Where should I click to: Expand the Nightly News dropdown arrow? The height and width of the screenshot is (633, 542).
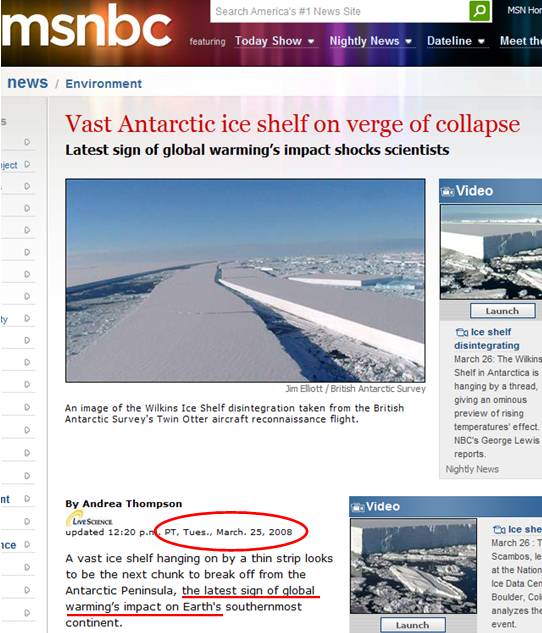tap(408, 41)
